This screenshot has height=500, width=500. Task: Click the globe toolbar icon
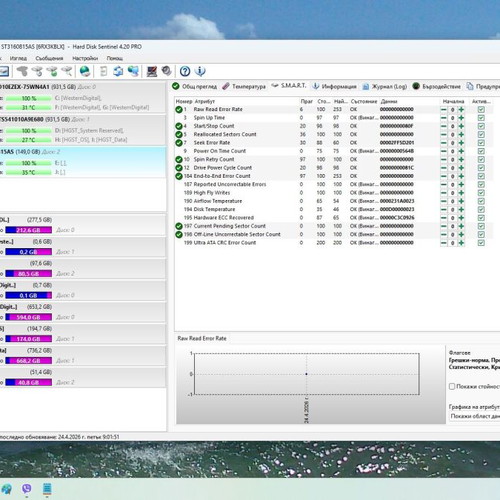tap(85, 71)
